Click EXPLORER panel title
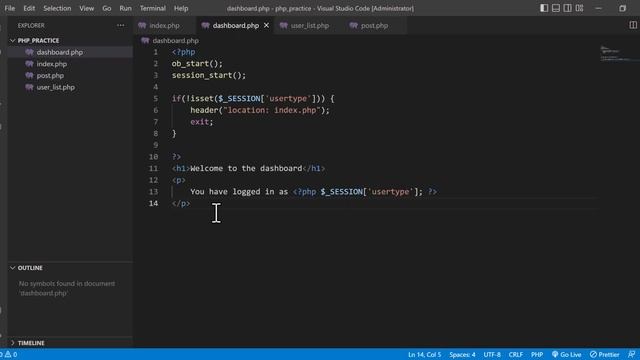The width and height of the screenshot is (640, 360). pyautogui.click(x=31, y=25)
